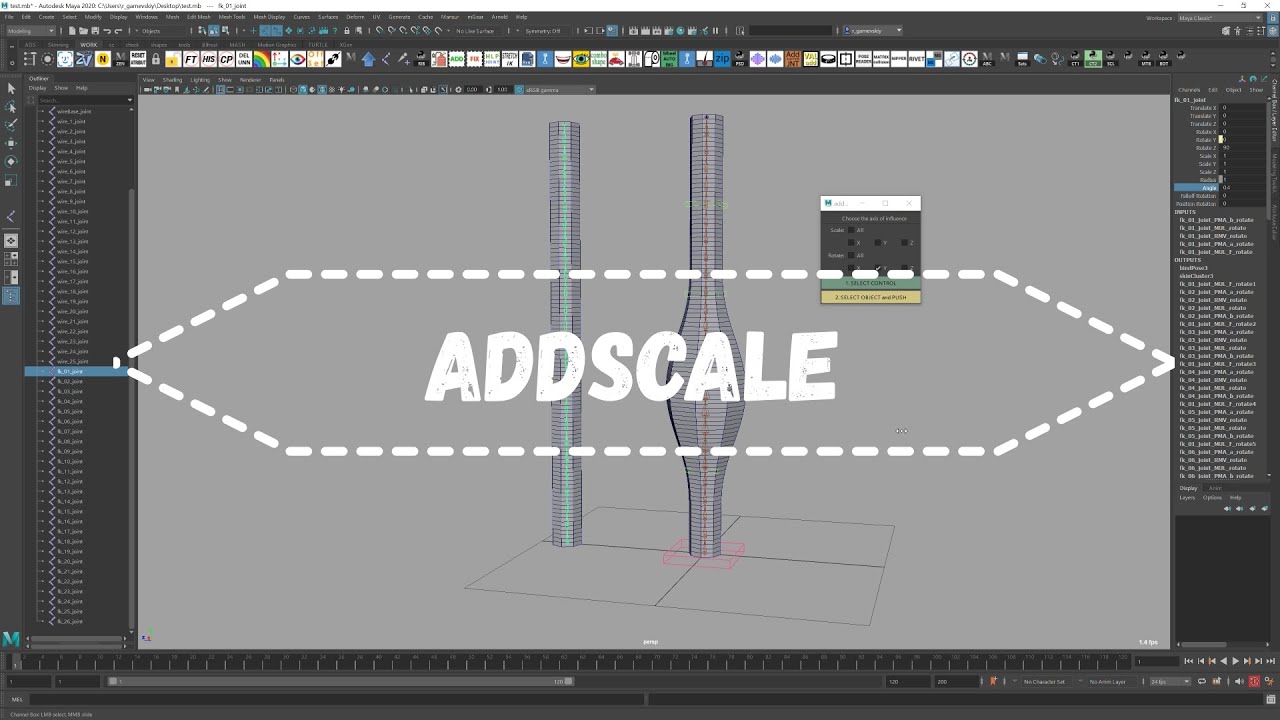Click the FT shelf icon
Viewport: 1280px width, 720px height.
click(x=190, y=59)
